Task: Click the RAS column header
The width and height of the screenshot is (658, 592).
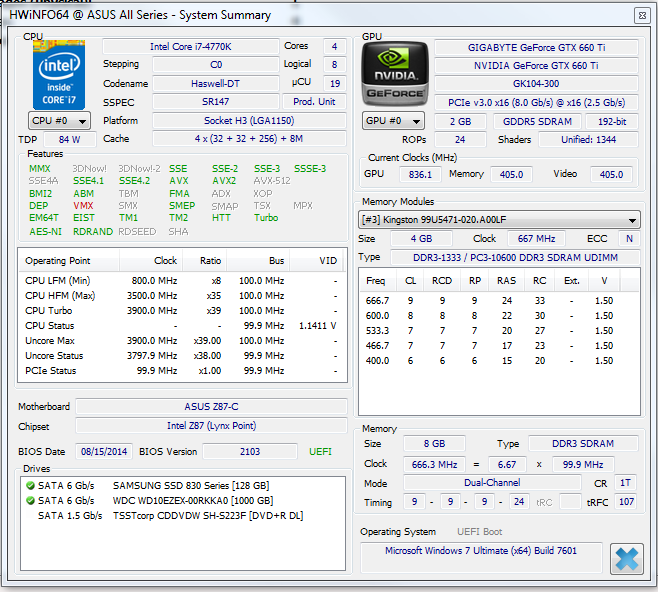Action: point(507,281)
